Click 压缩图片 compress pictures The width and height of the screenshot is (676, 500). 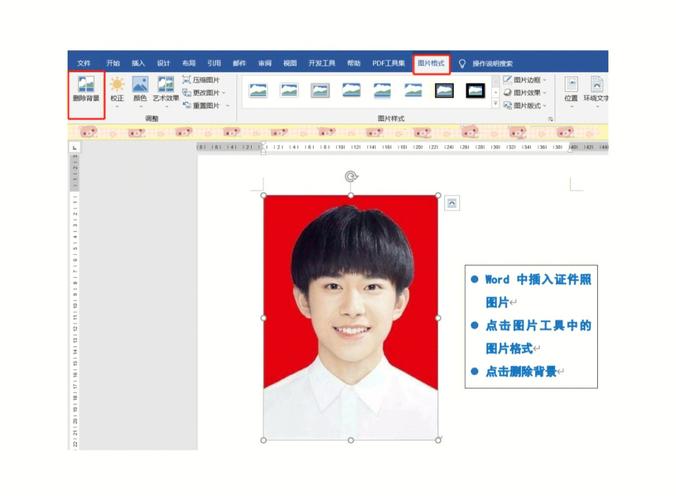click(x=201, y=80)
